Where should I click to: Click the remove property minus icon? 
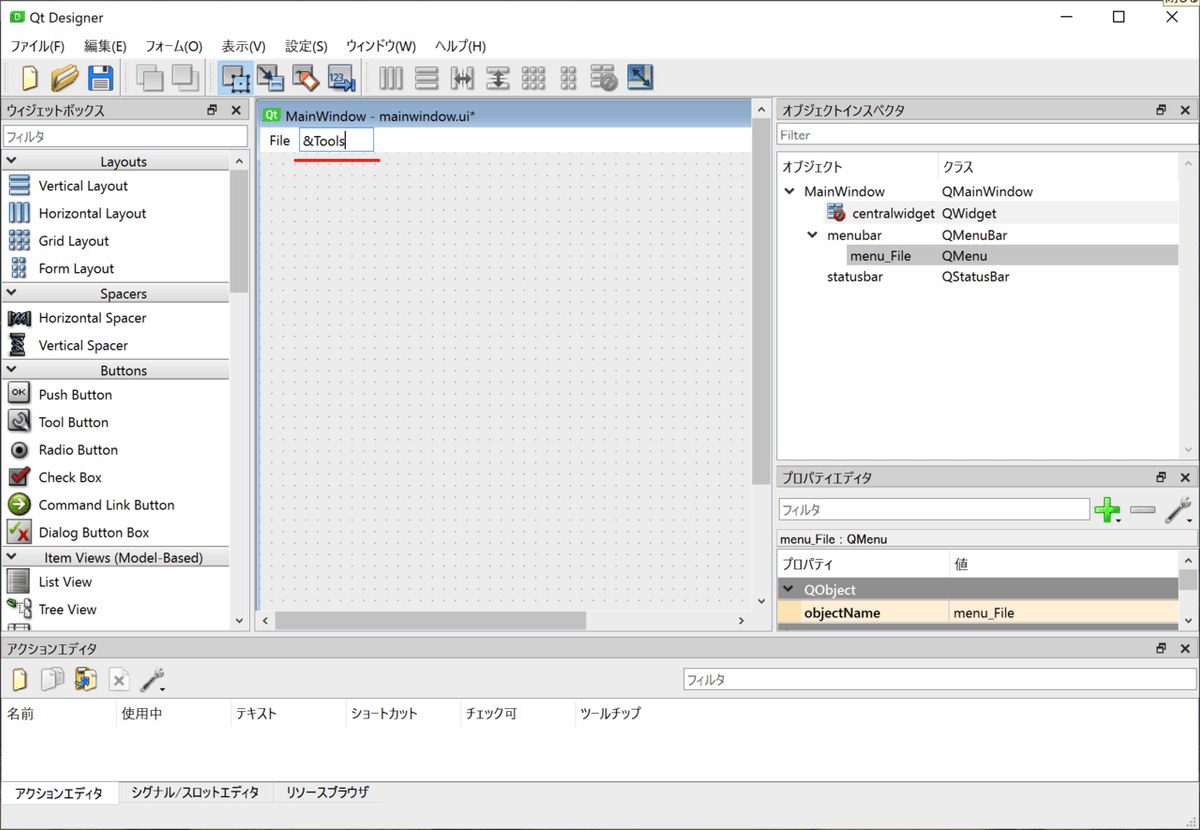tap(1142, 510)
